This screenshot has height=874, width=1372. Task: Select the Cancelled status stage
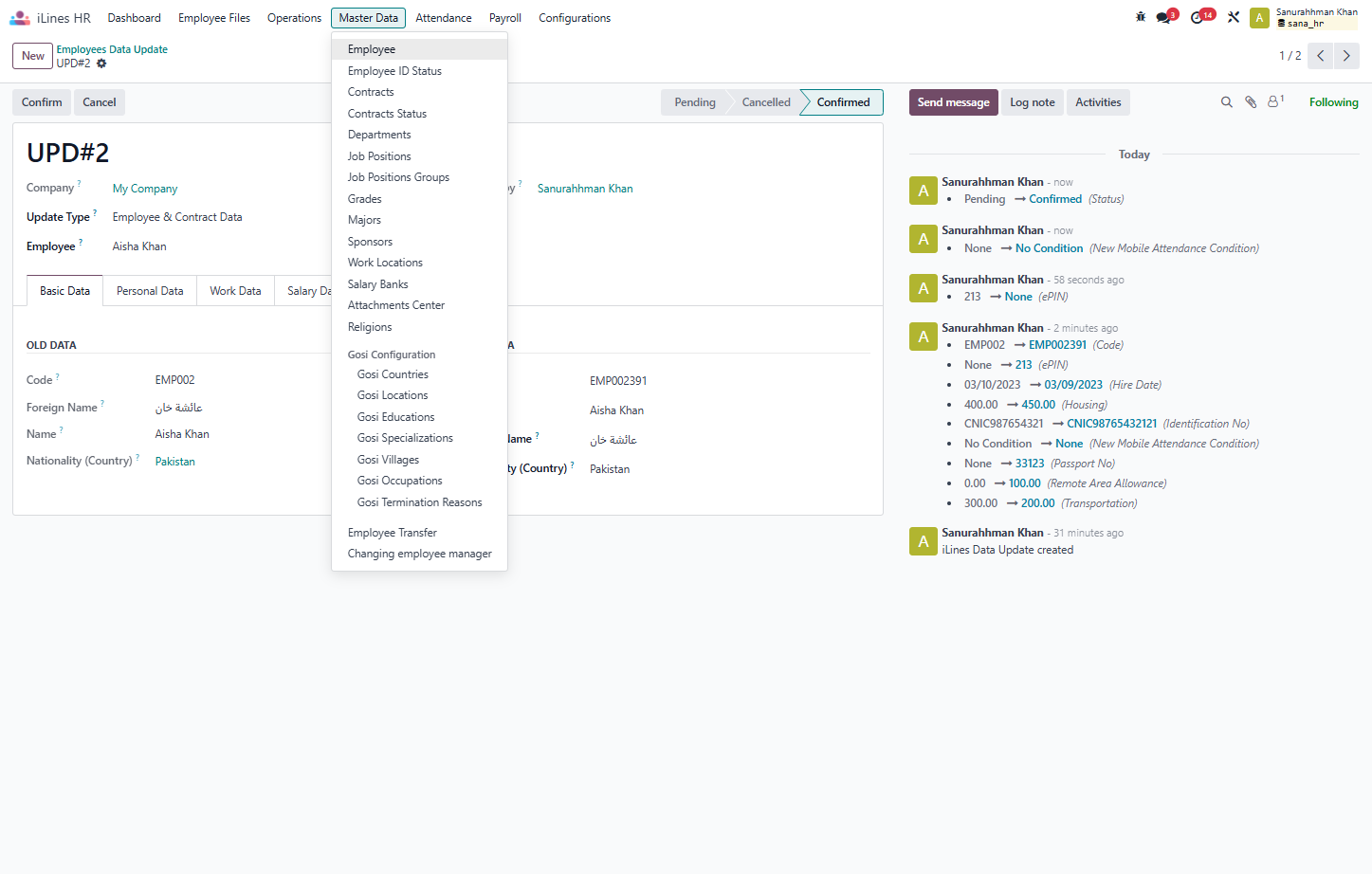pos(766,102)
